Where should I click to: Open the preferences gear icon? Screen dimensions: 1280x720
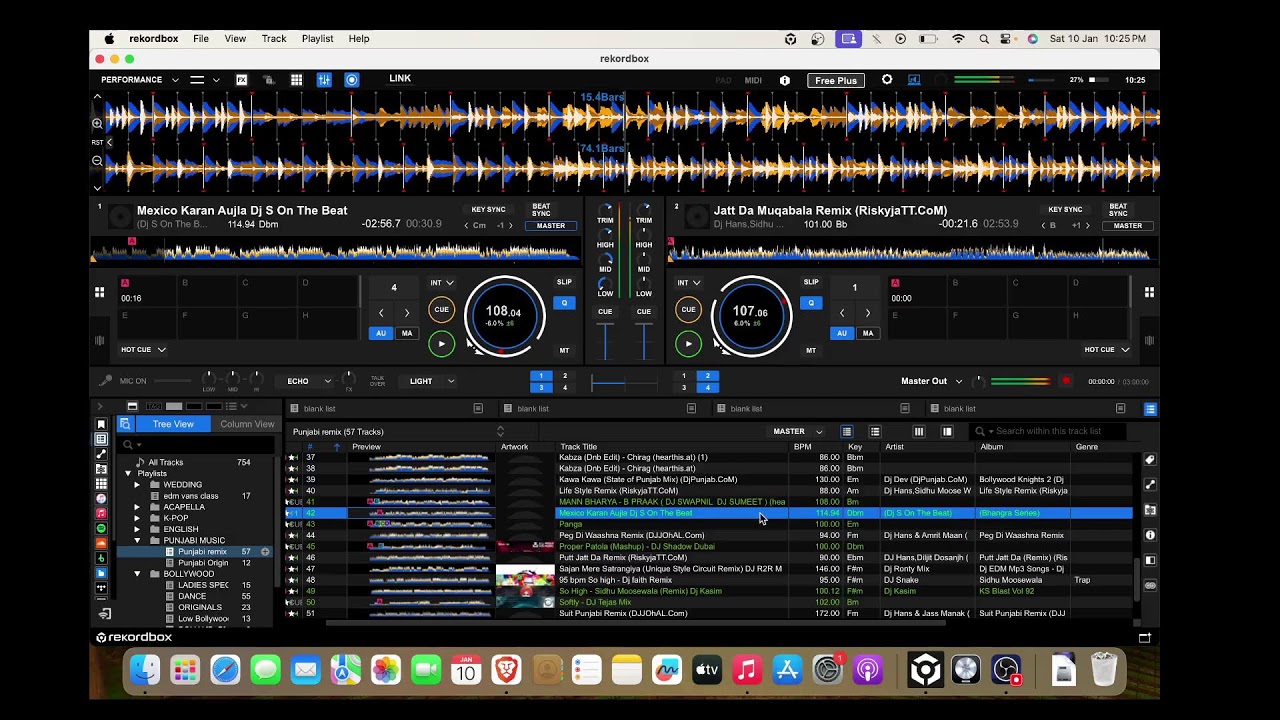[887, 80]
